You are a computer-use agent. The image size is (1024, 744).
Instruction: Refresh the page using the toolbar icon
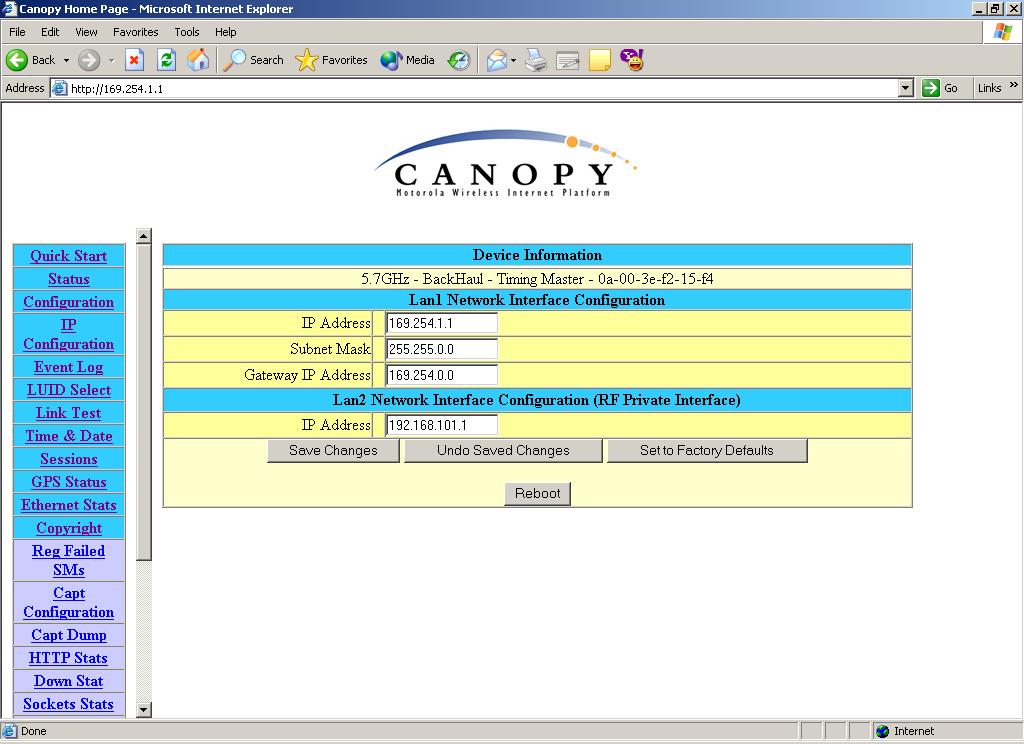pyautogui.click(x=166, y=60)
